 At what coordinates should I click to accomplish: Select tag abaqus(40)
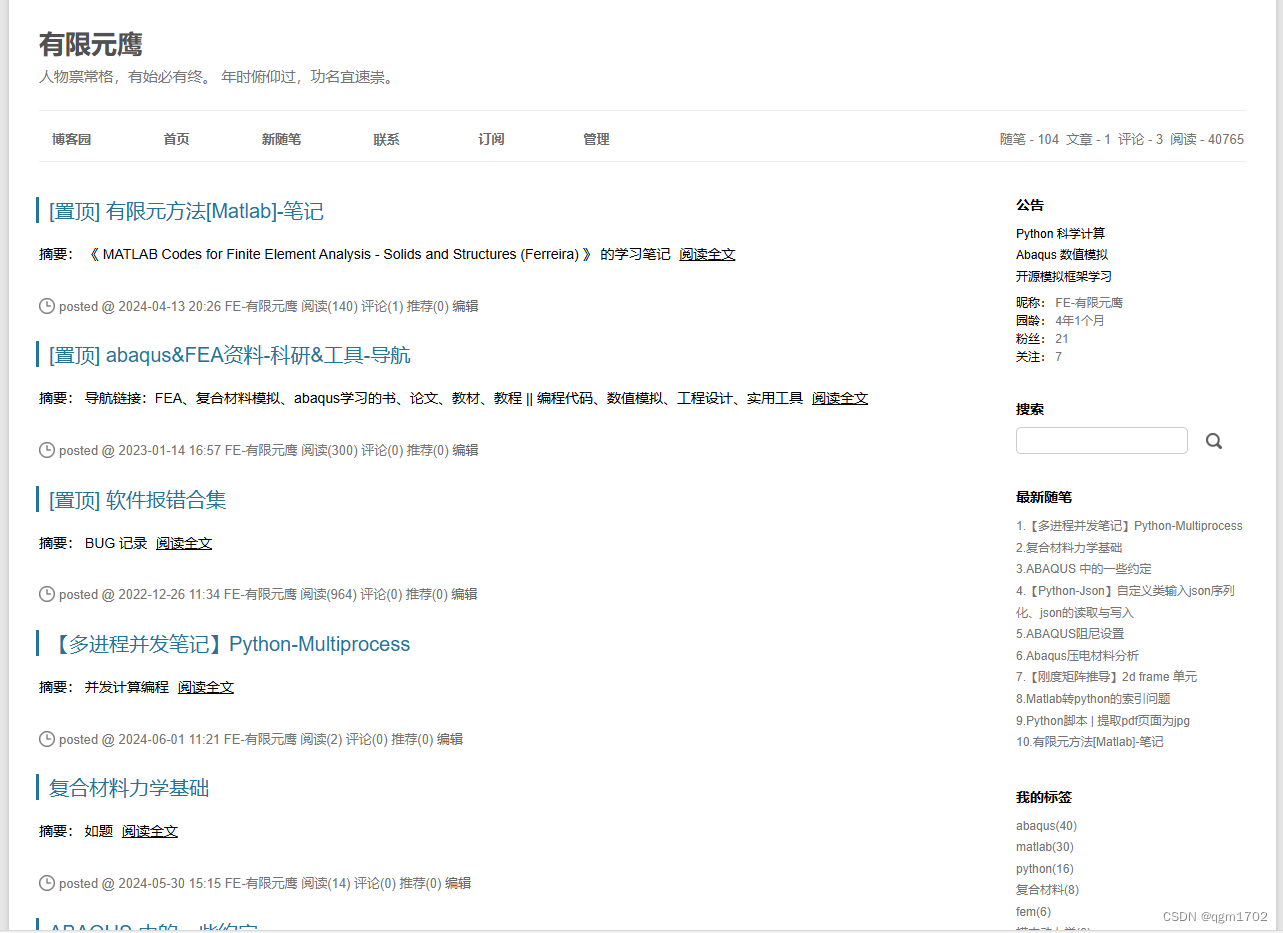point(1046,826)
